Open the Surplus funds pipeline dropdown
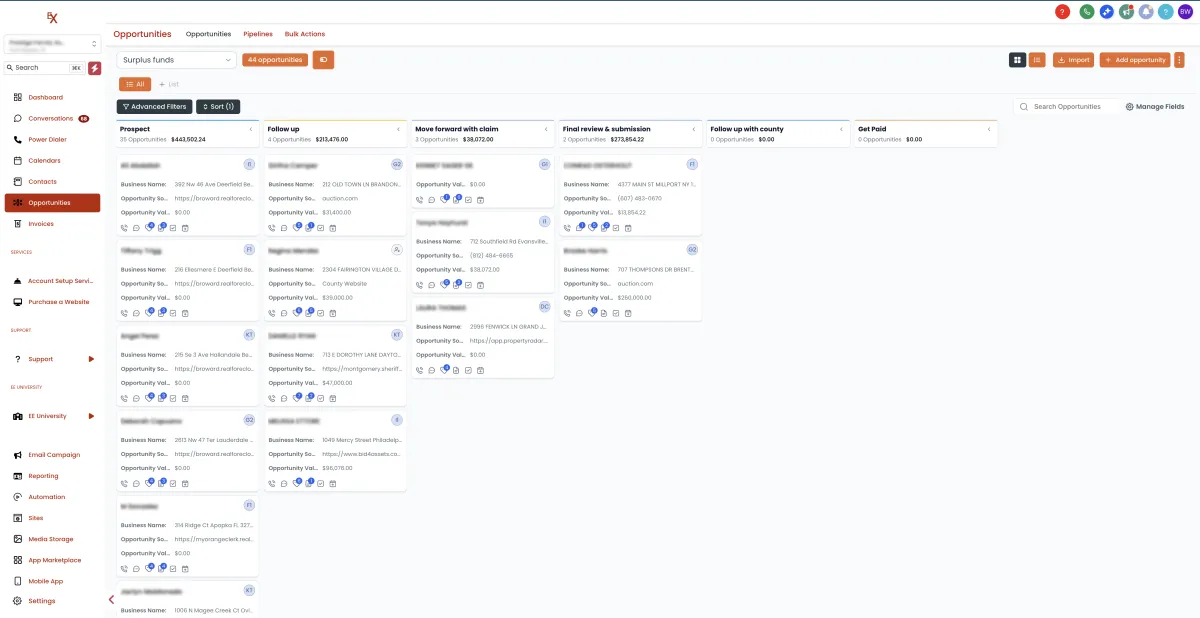Viewport: 1200px width, 618px height. [176, 60]
